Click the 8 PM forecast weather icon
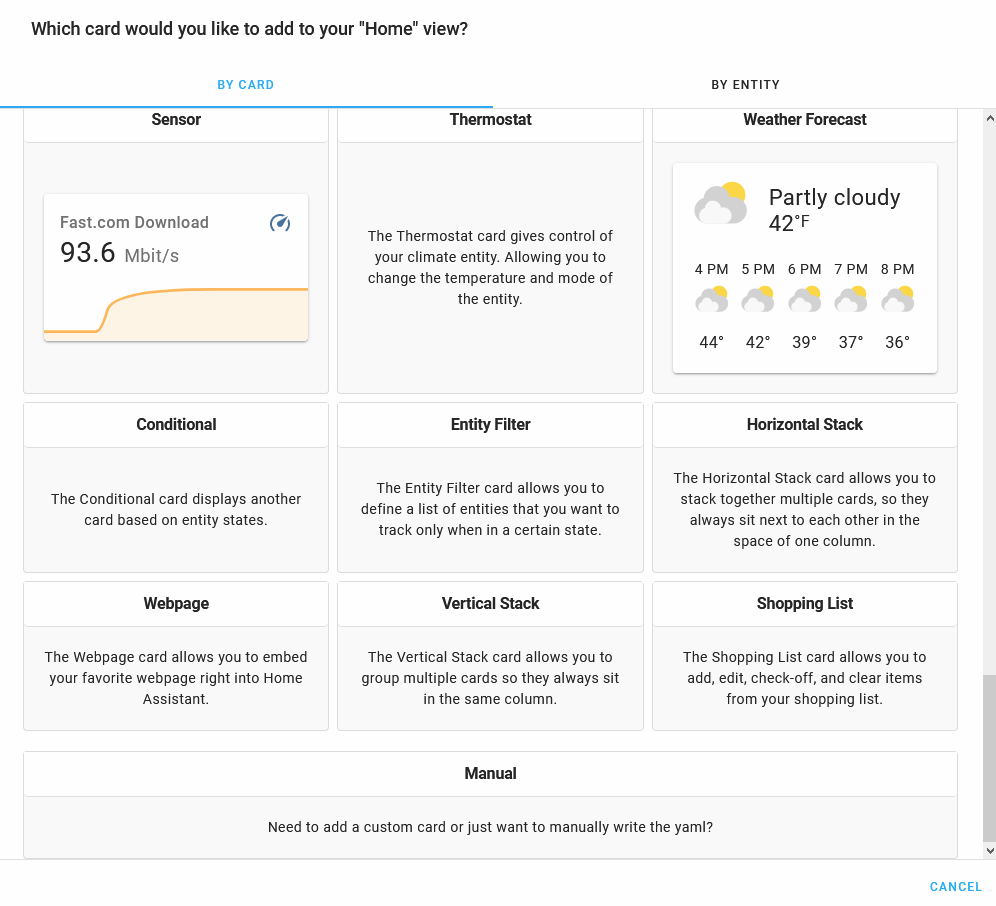Screen dimensions: 996x906 tap(897, 298)
